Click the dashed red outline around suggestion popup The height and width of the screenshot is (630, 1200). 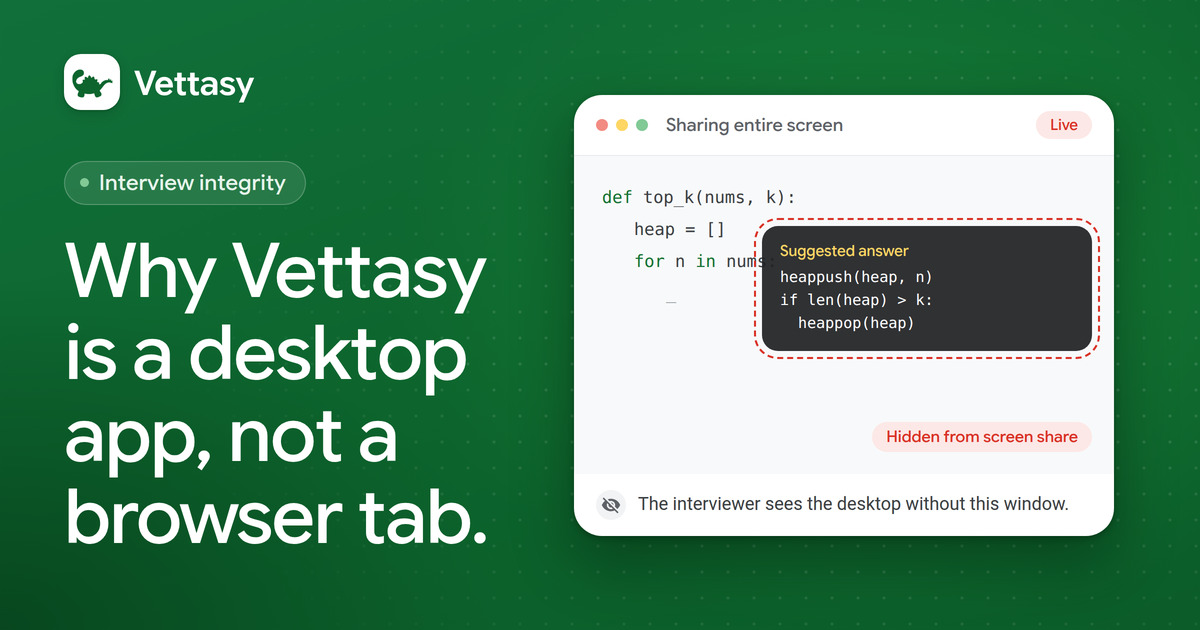(x=927, y=289)
